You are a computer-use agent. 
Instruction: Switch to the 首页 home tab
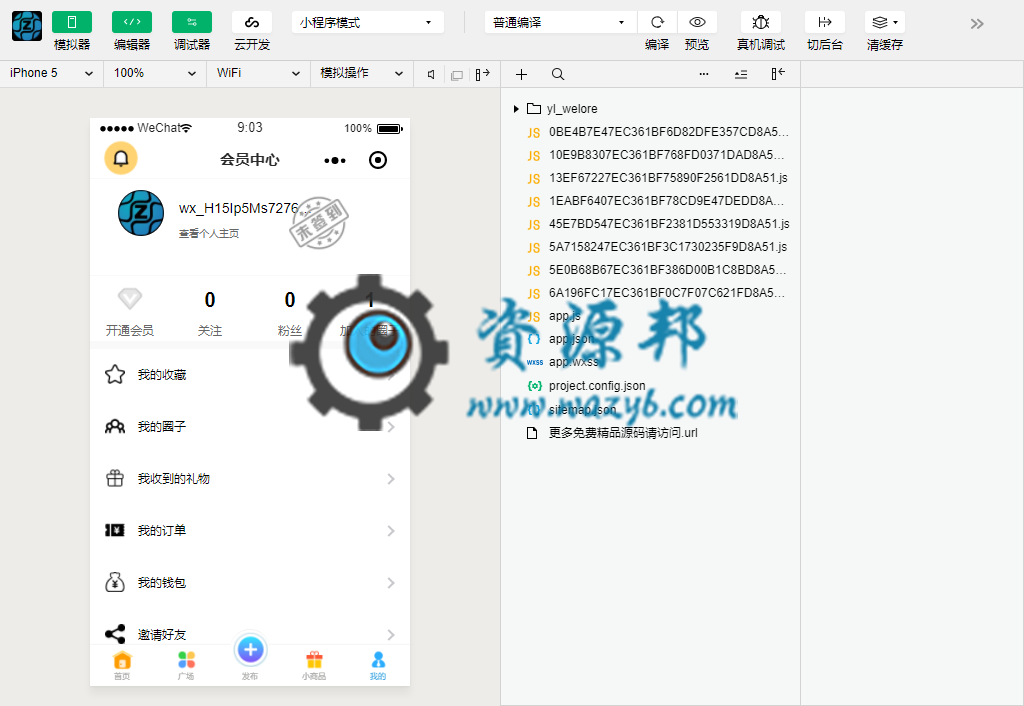(x=122, y=666)
